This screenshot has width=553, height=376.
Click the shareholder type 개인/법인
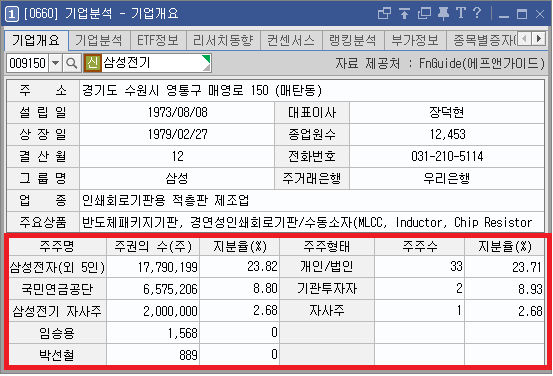[x=326, y=266]
